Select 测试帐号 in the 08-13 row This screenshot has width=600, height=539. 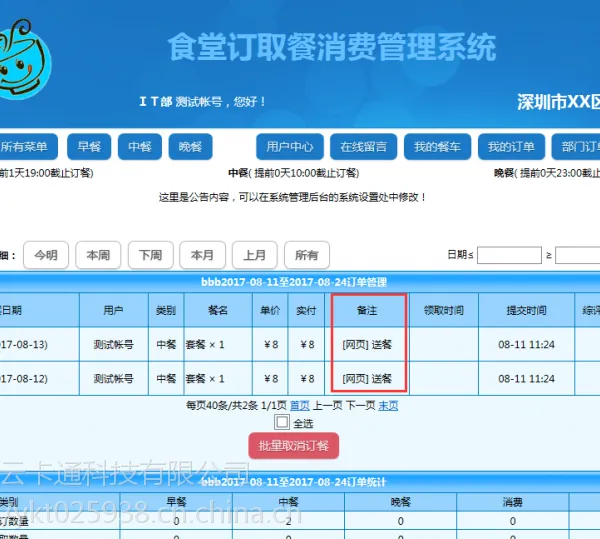click(x=114, y=345)
